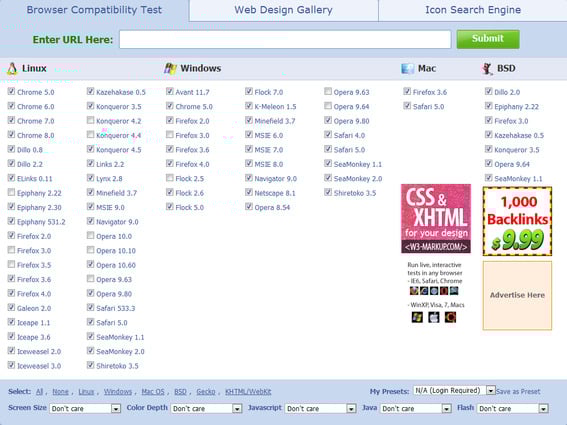Uncheck the Windows Avant 11.7 checkbox
567x425 pixels.
coord(170,92)
